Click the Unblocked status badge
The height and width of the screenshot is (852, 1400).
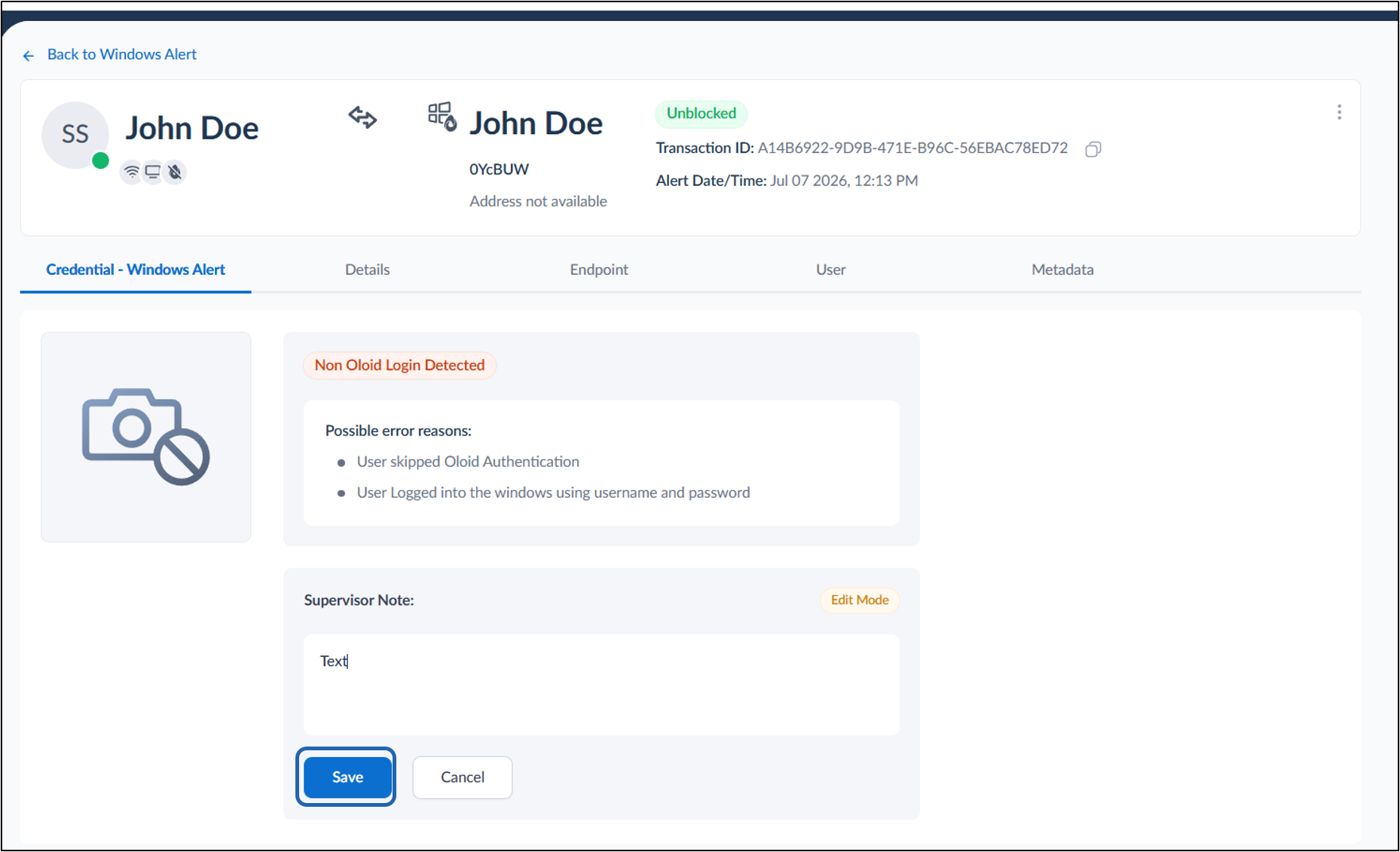[701, 113]
